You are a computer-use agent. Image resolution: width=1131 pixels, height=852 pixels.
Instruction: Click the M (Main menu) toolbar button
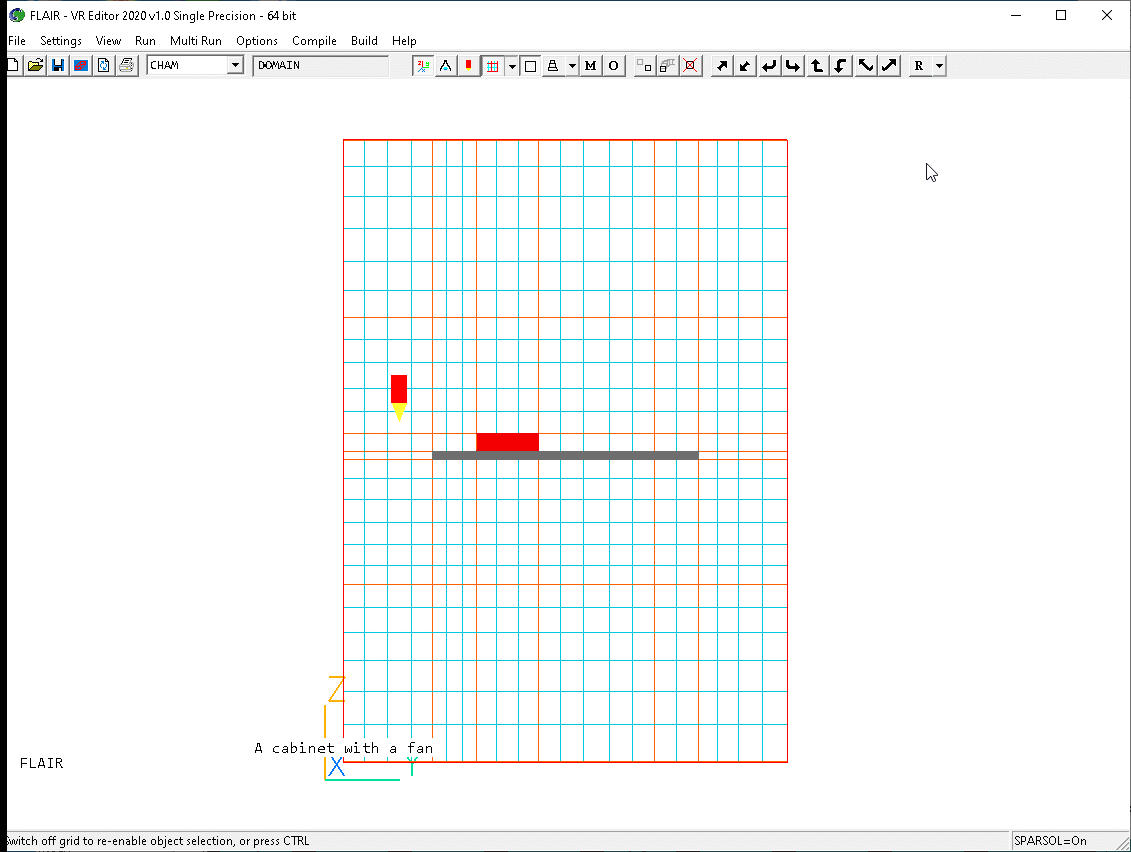point(590,66)
